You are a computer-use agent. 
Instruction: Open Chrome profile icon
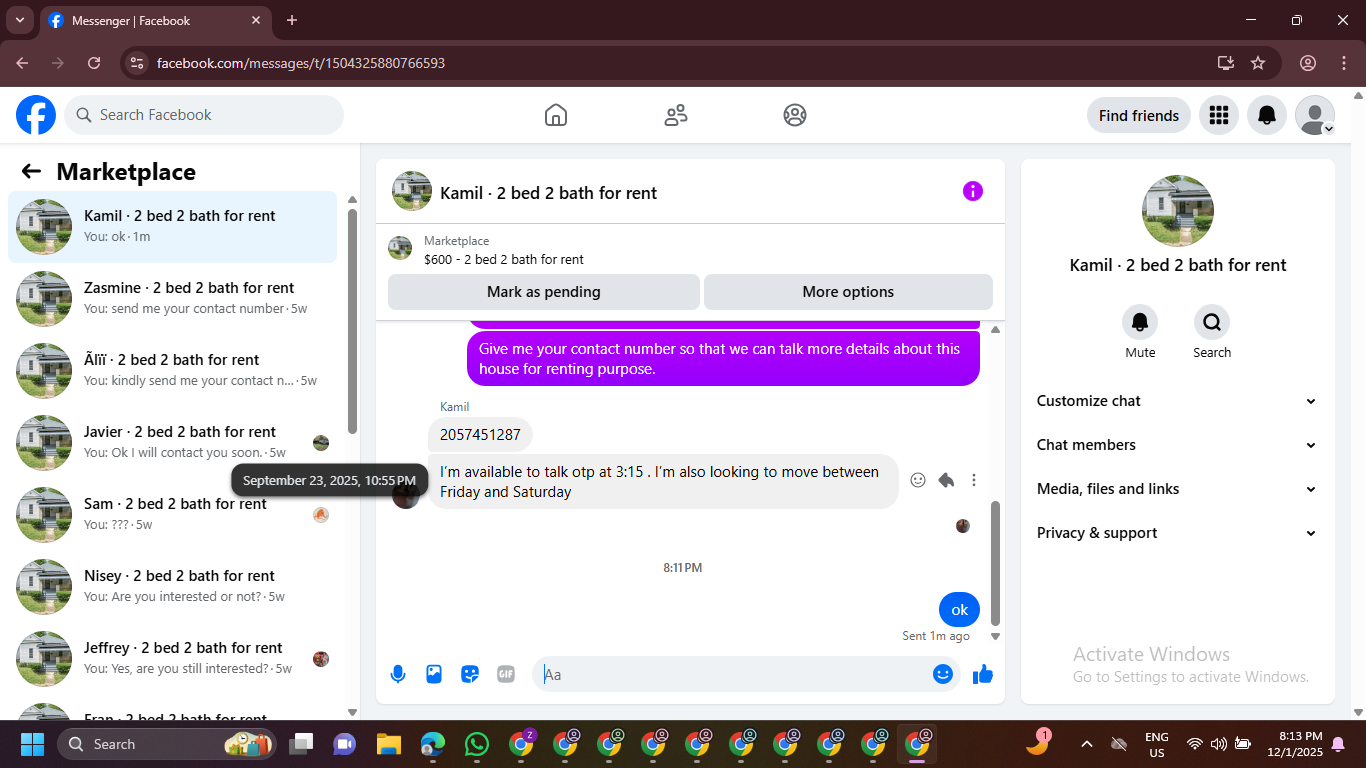coord(1308,63)
